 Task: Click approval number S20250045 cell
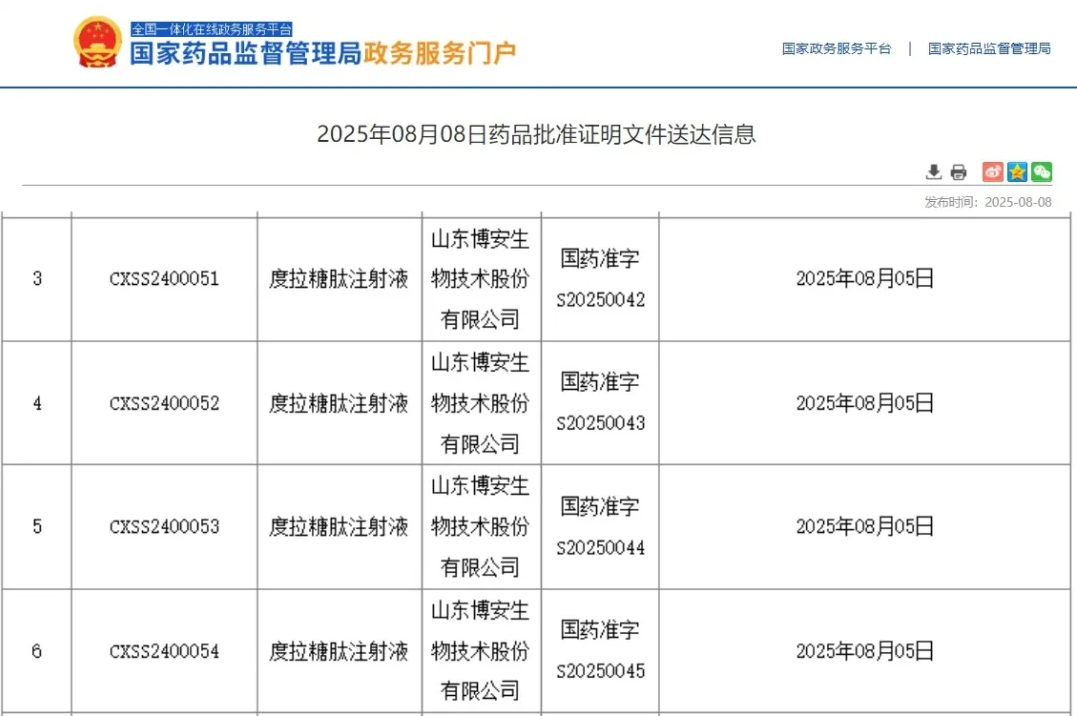click(600, 671)
